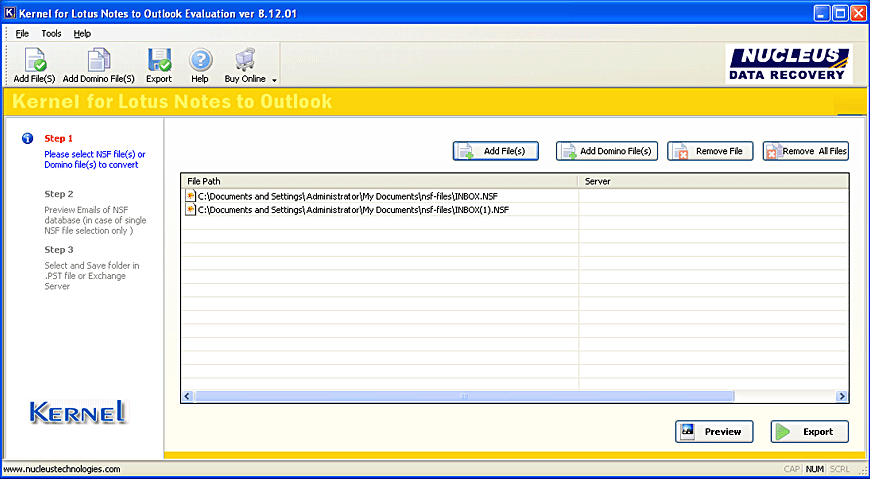Click the green-arrow Export button
Viewport: 870px width, 479px height.
[810, 431]
